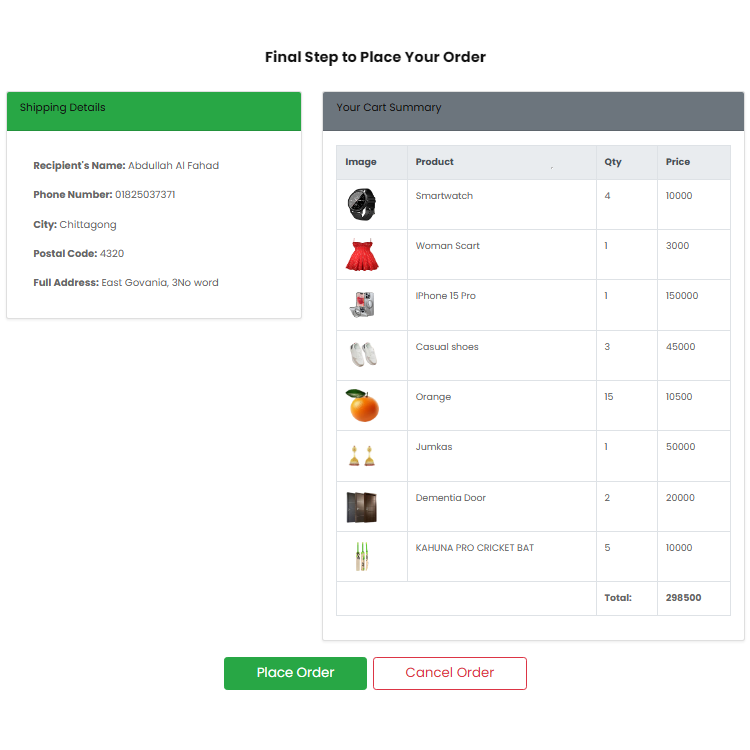Cancel the order using red outlined button

point(450,673)
